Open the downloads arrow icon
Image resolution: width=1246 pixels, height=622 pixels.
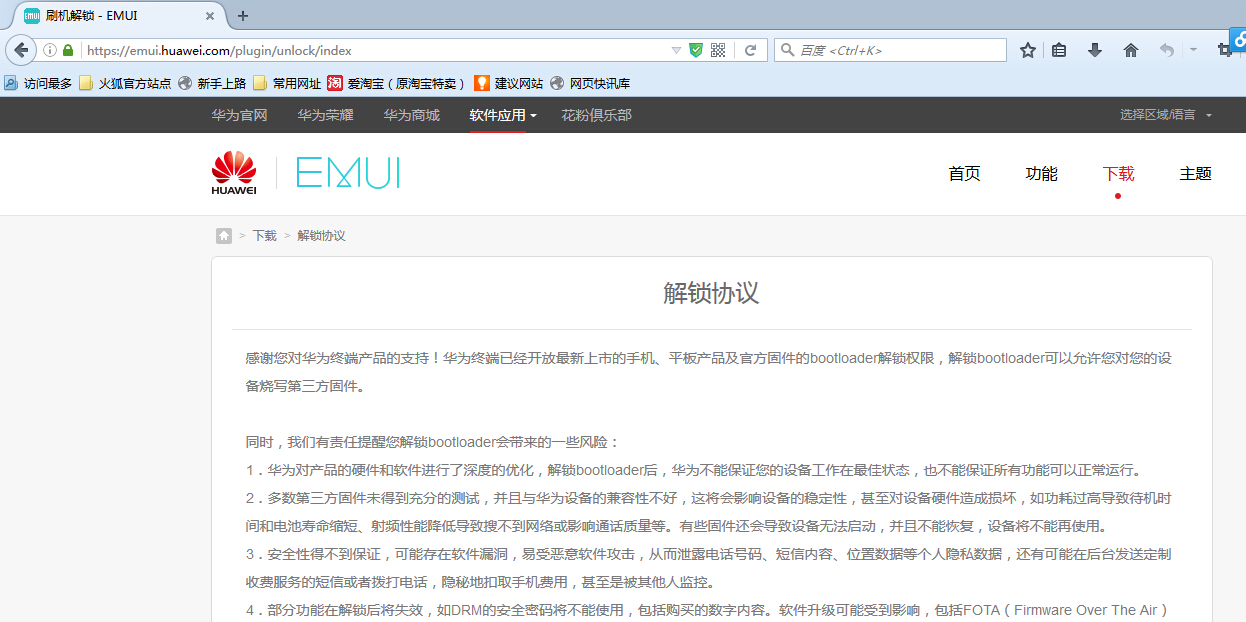1095,50
